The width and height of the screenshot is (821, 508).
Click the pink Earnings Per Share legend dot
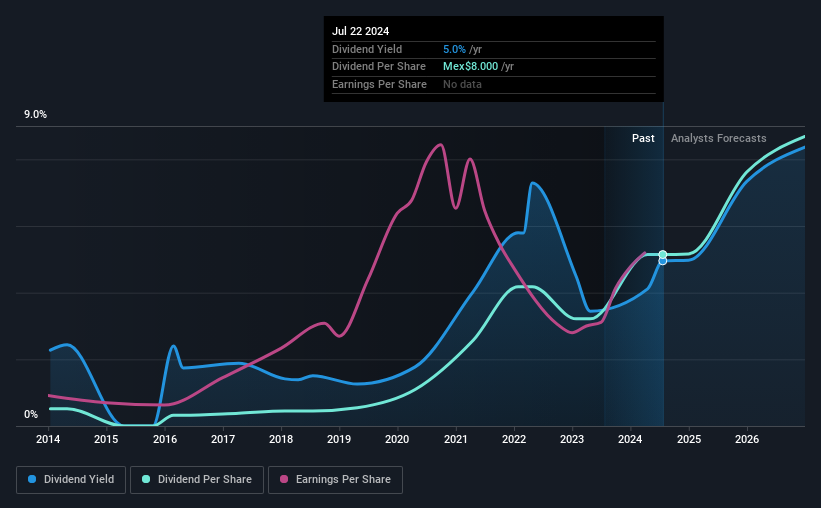(x=284, y=479)
